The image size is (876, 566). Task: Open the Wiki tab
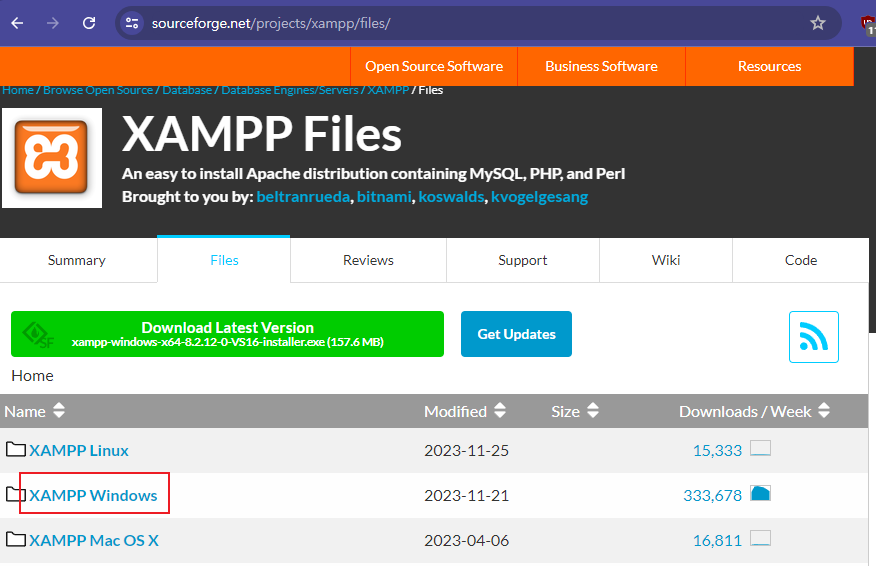pyautogui.click(x=665, y=260)
